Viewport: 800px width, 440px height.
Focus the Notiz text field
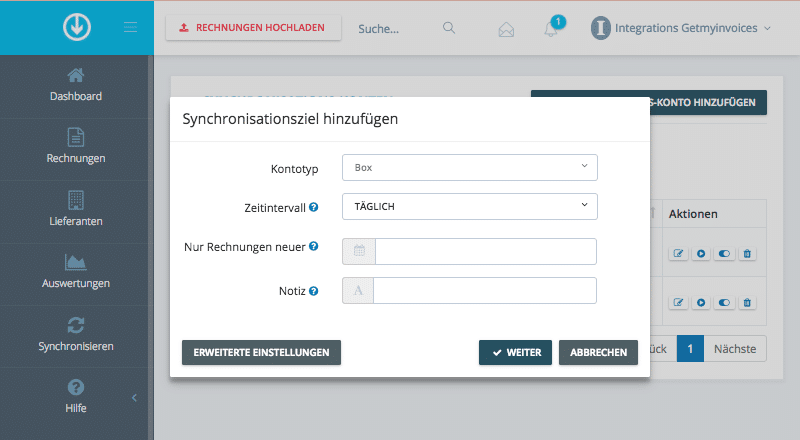pyautogui.click(x=485, y=290)
